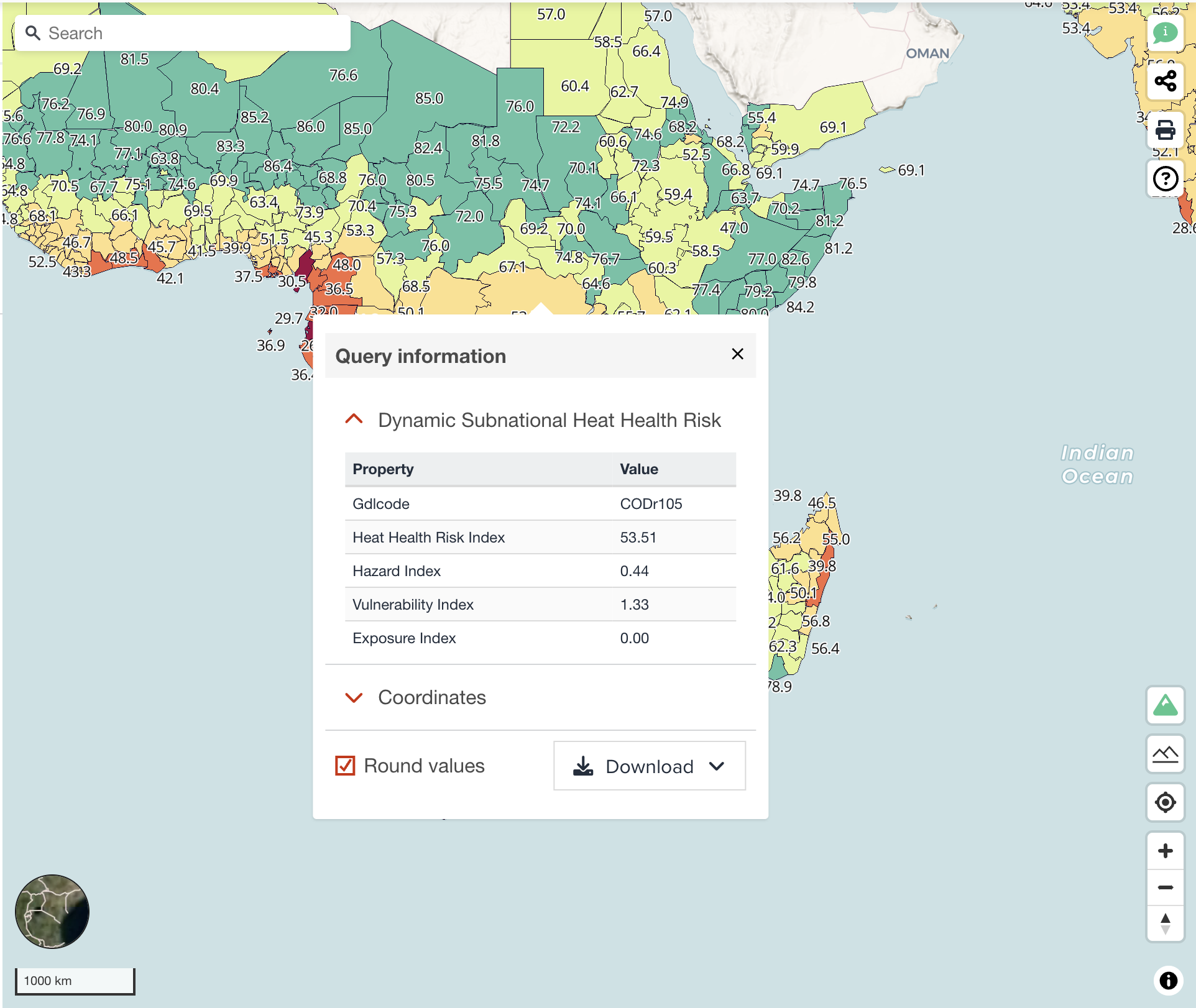Click the overview map thumbnail
The image size is (1196, 1008).
click(52, 911)
